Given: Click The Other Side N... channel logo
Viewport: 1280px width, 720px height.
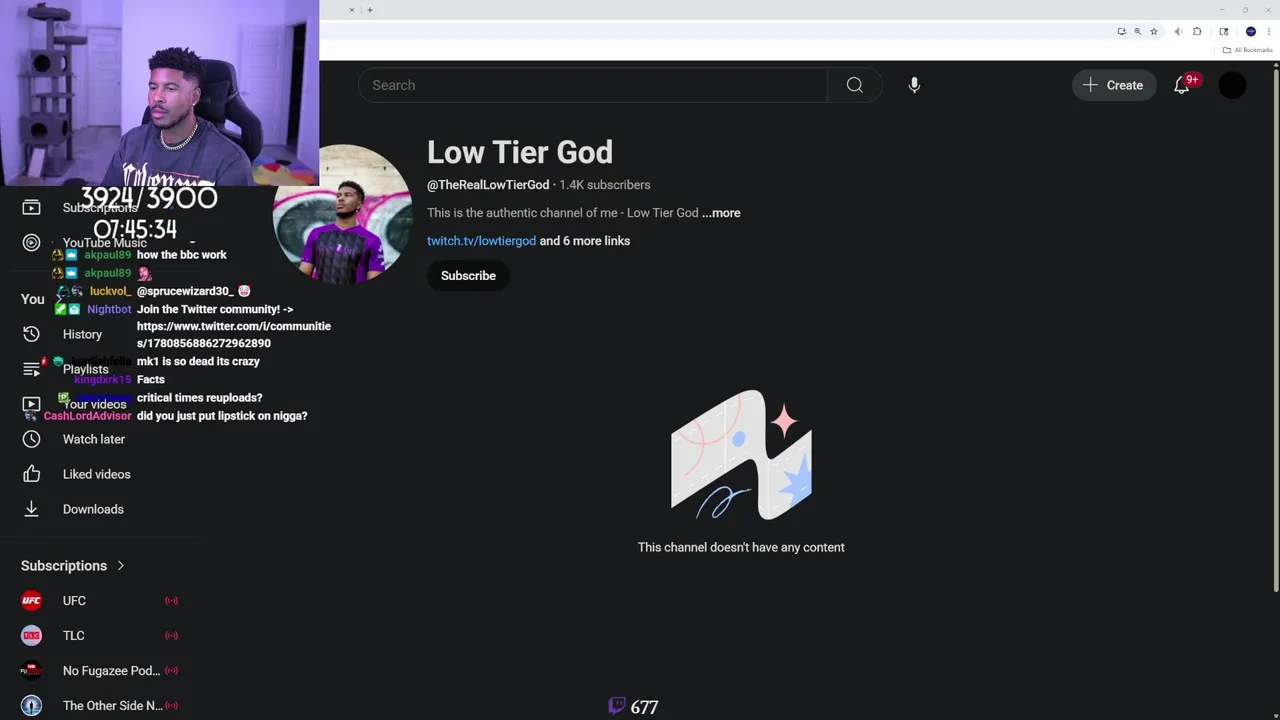Looking at the screenshot, I should [x=31, y=706].
